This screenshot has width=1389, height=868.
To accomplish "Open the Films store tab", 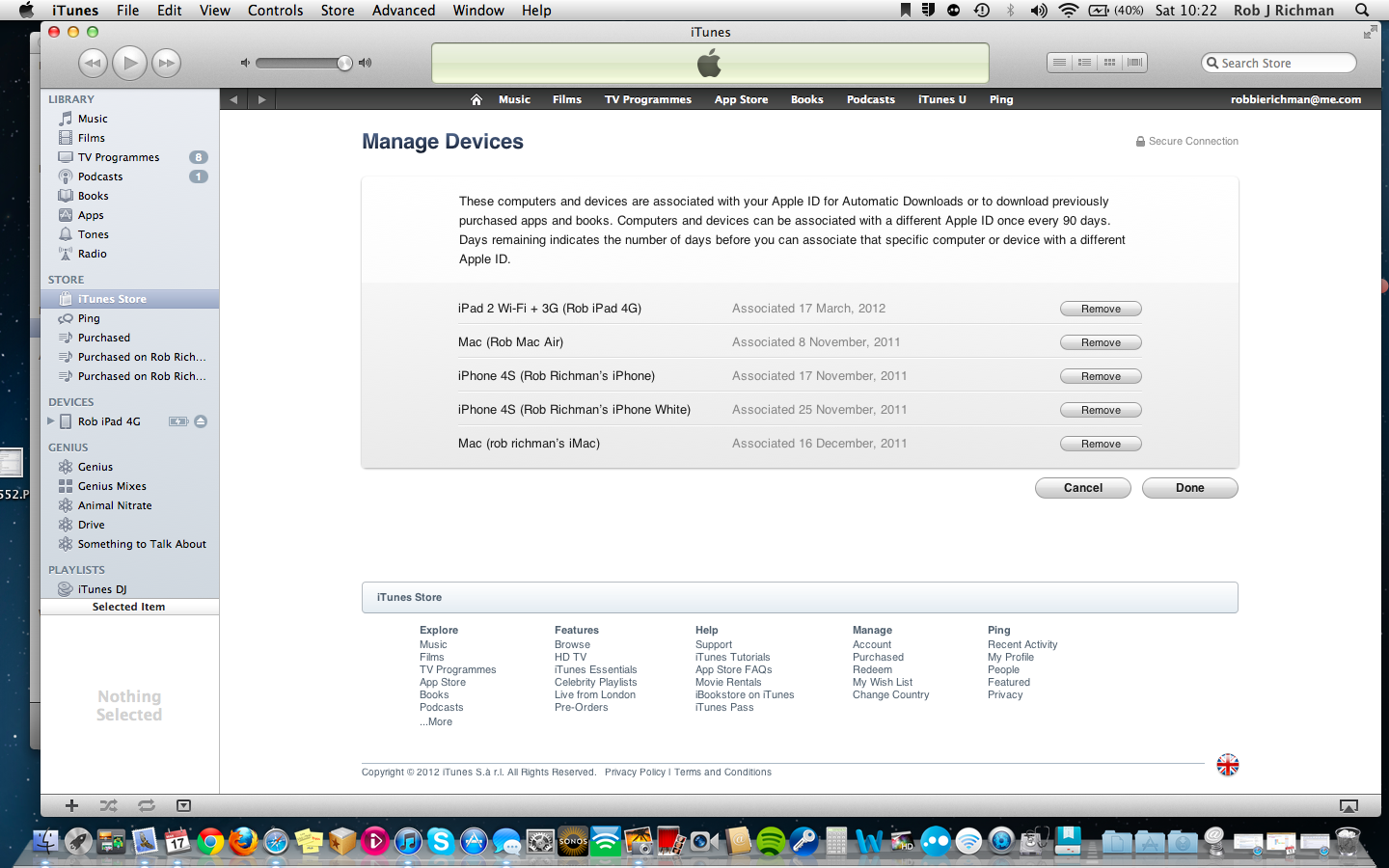I will 567,99.
